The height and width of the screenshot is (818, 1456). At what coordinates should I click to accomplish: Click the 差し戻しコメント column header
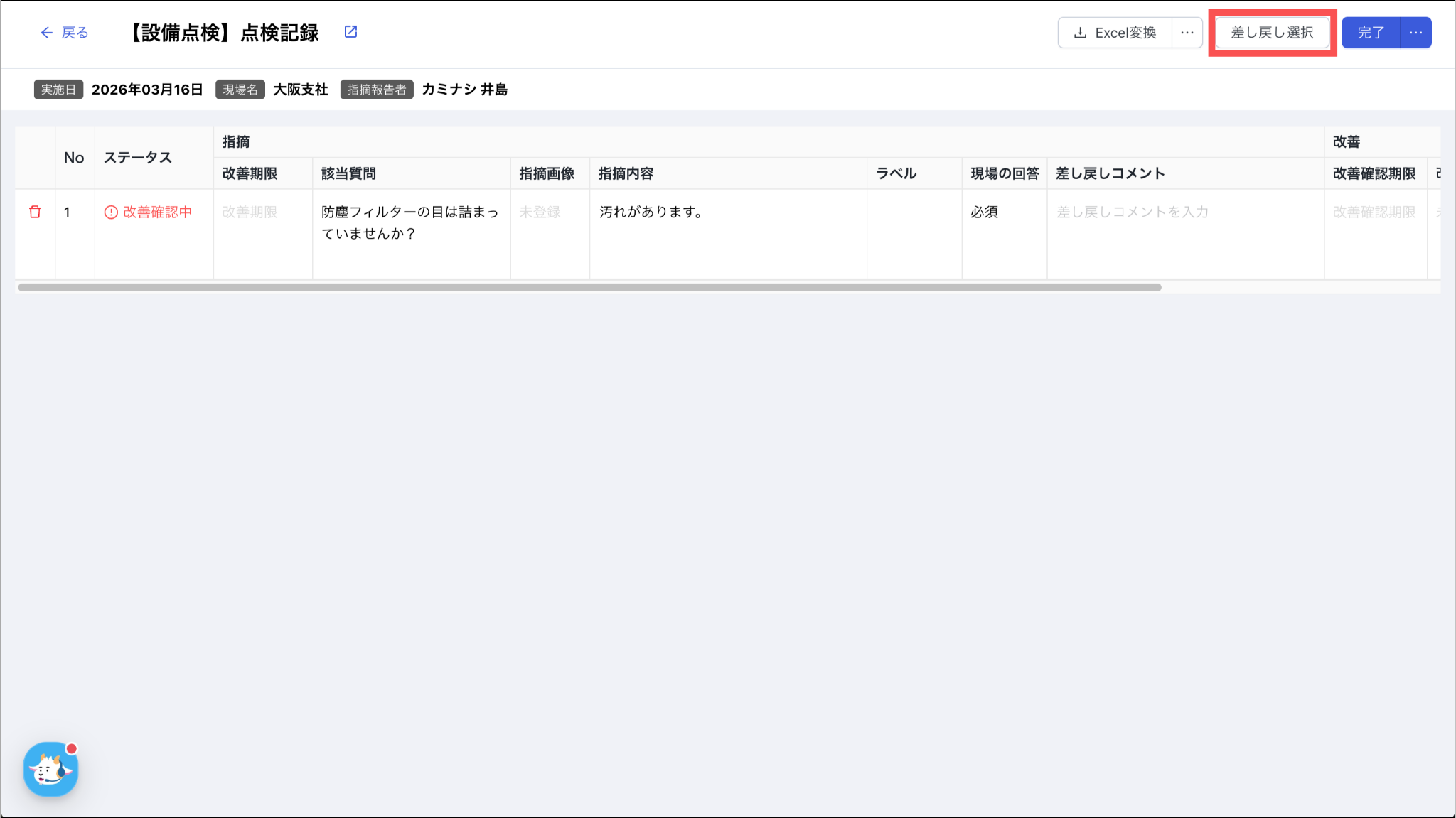(x=1110, y=173)
